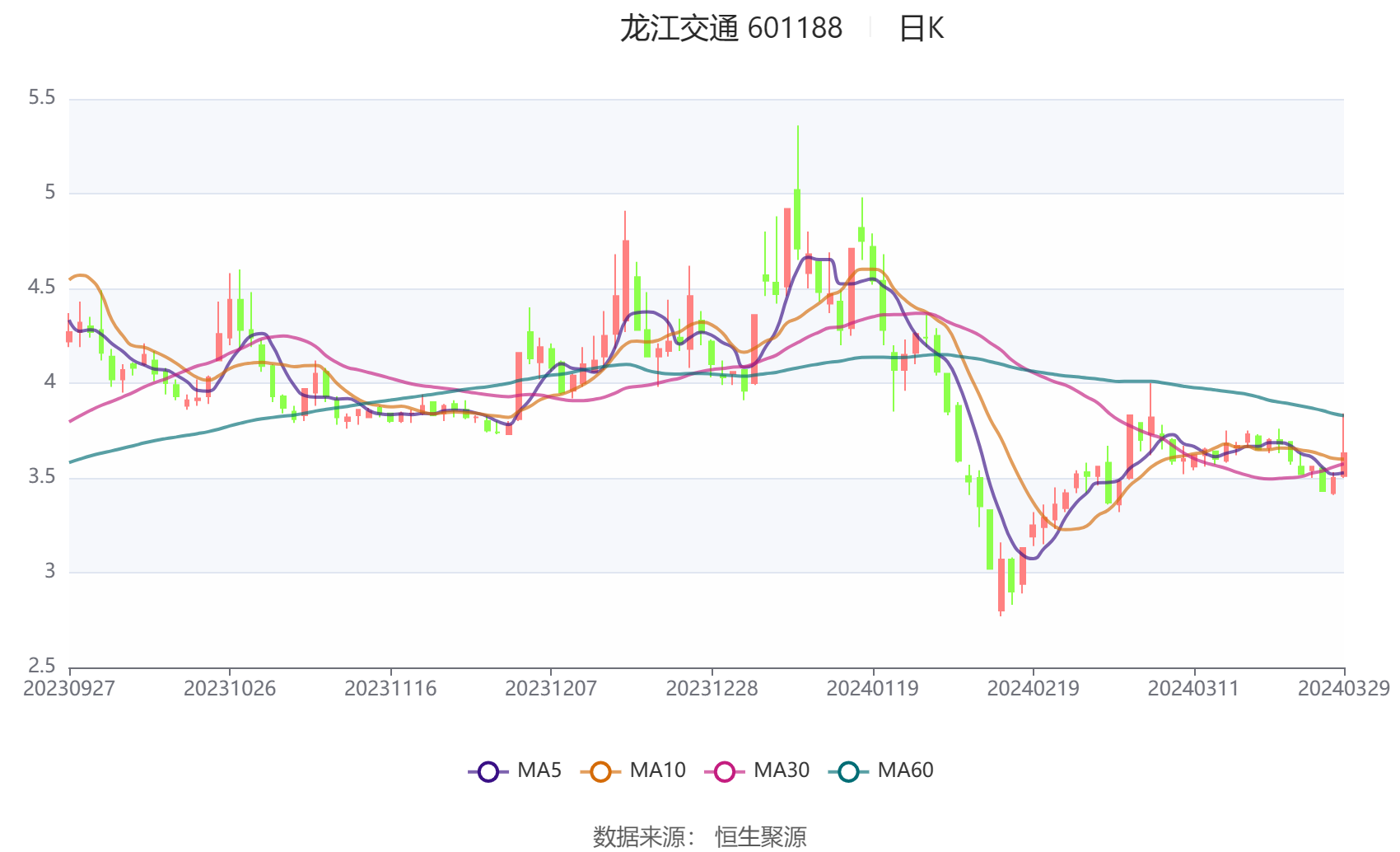The width and height of the screenshot is (1400, 852).
Task: Click the y-axis value 3.5
Action: pos(42,476)
